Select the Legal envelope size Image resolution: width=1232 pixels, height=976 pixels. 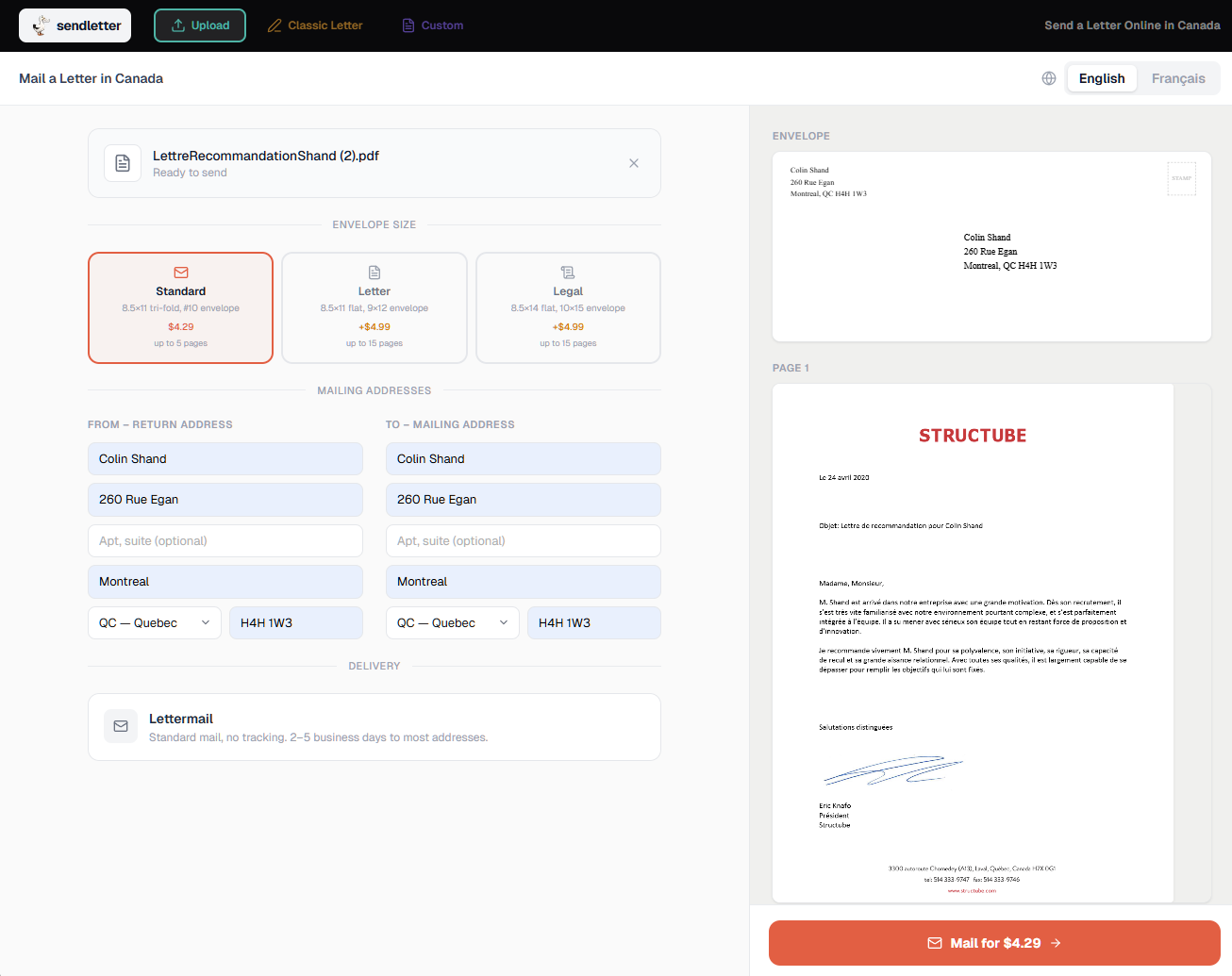tap(568, 307)
